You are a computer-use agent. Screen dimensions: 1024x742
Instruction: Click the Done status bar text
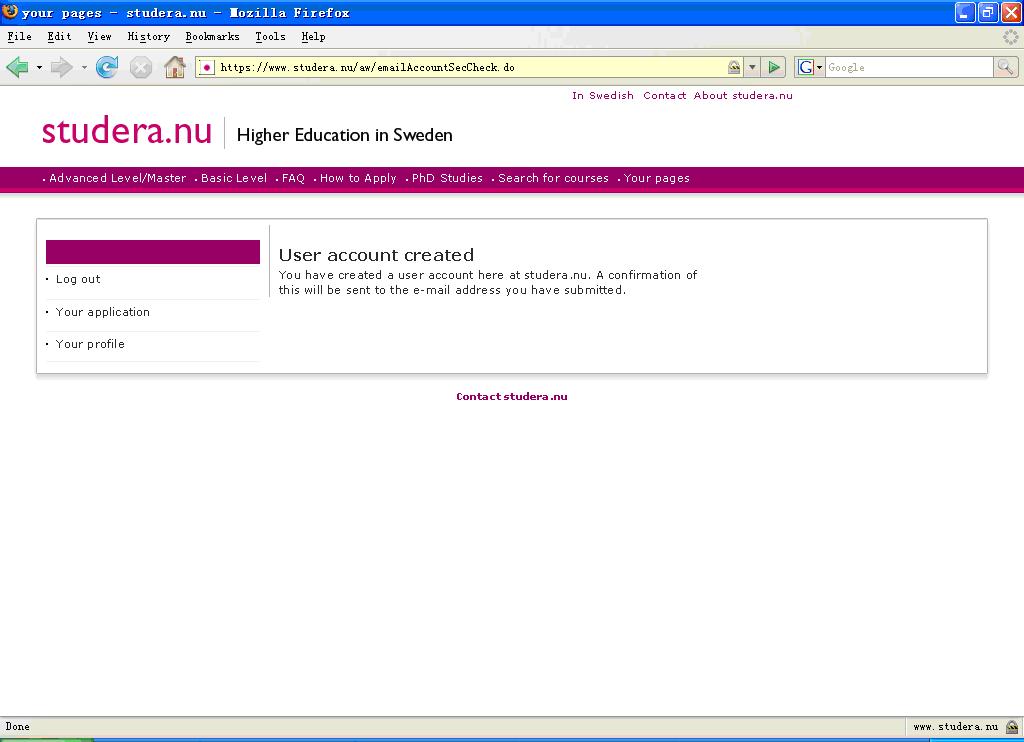pos(18,726)
